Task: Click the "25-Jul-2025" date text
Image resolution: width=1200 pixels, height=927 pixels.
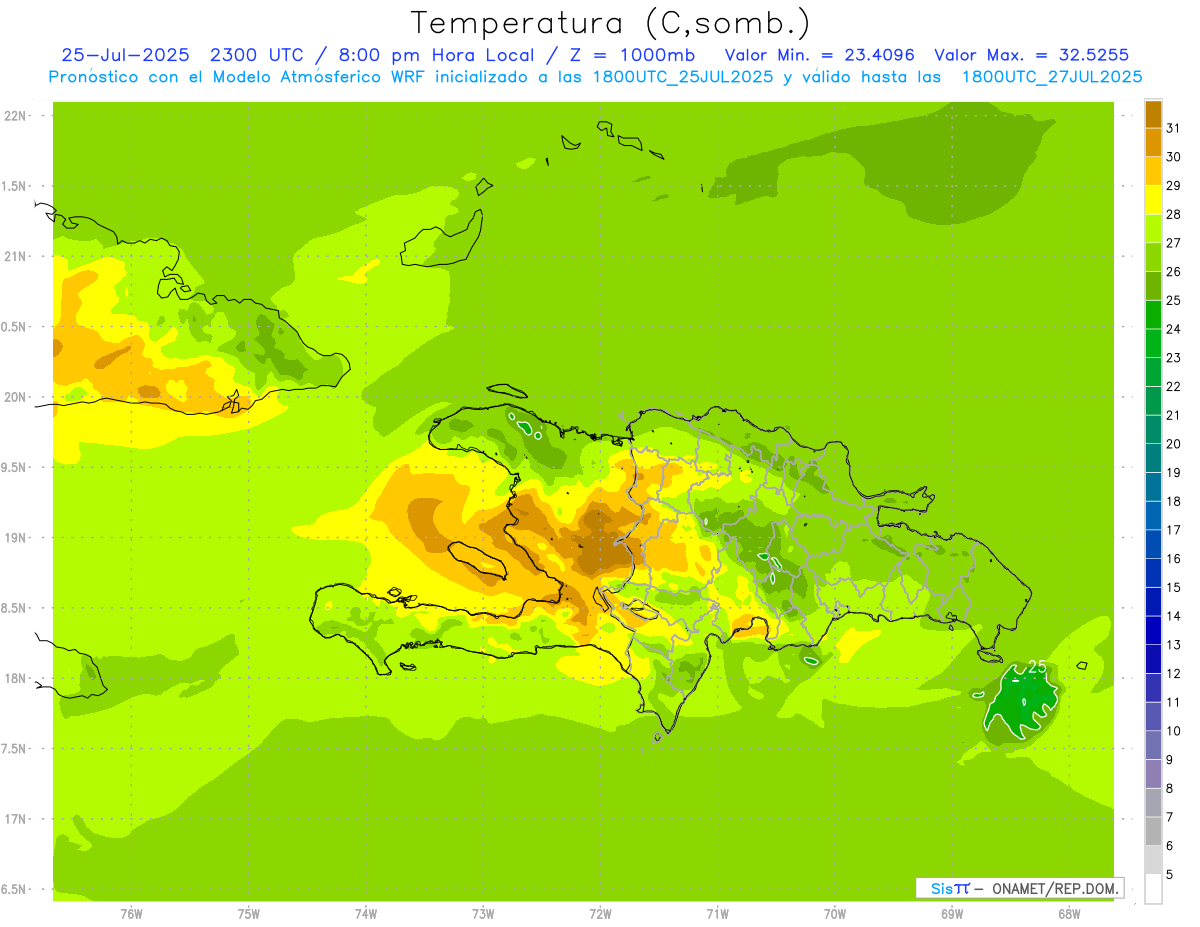Action: [x=125, y=55]
